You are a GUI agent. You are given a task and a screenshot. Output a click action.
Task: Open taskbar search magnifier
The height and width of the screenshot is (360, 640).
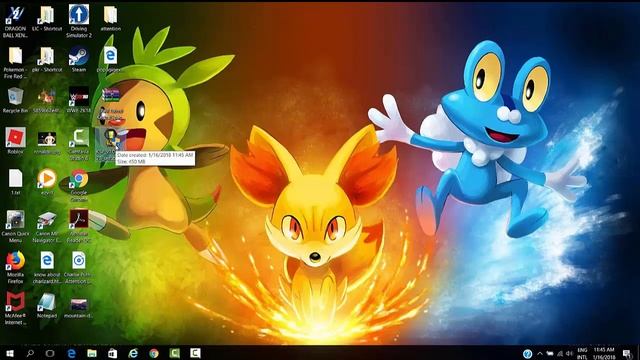(30, 353)
